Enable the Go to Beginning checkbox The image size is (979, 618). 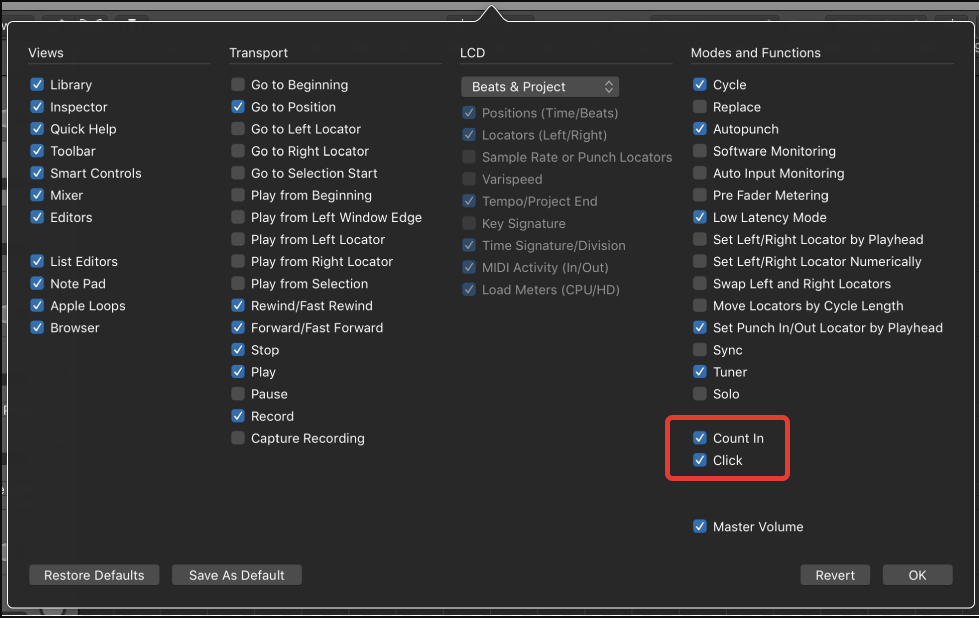tap(238, 84)
